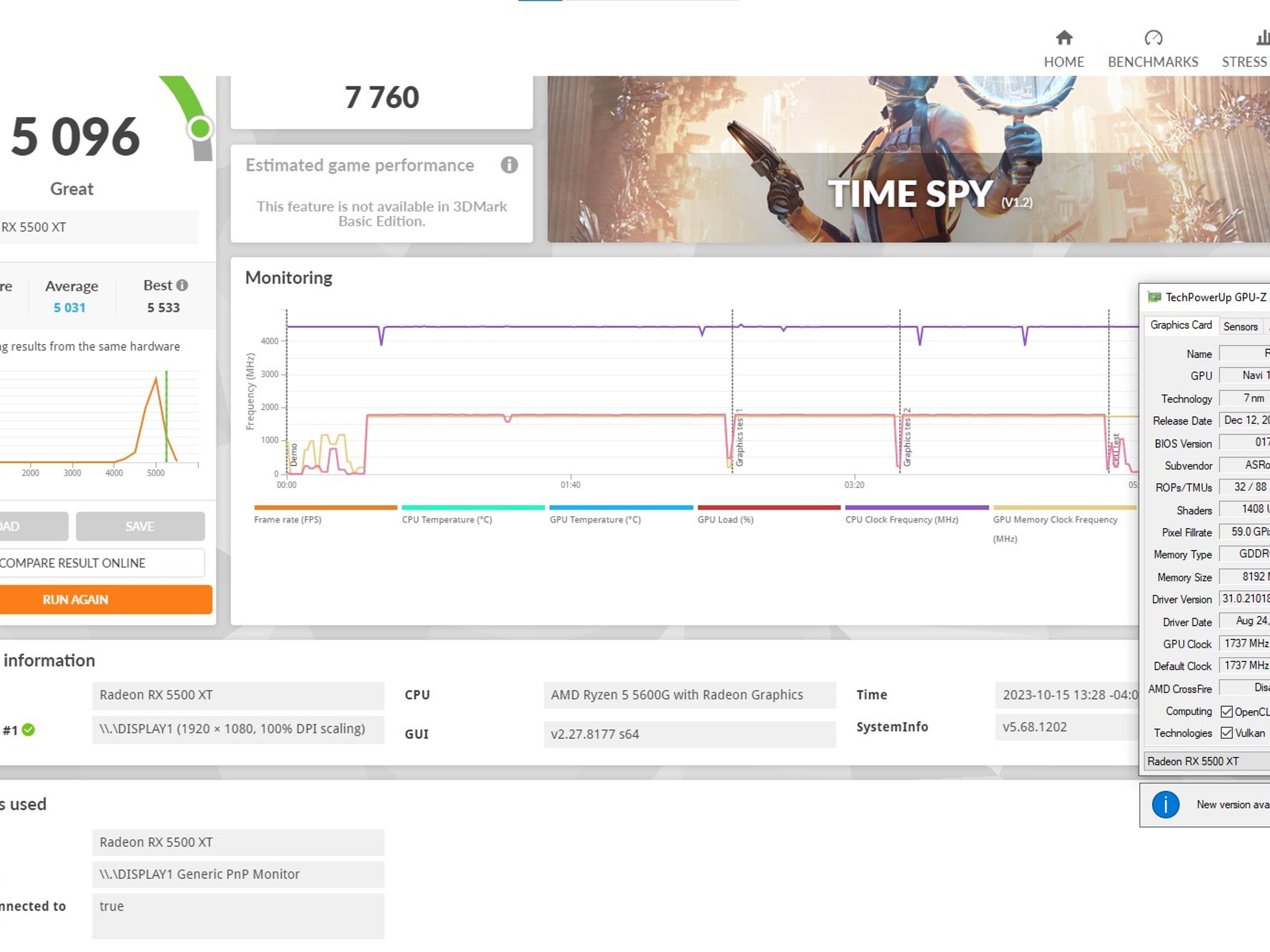Click the AMD Ryzen 5 5600G CPU field

(690, 695)
